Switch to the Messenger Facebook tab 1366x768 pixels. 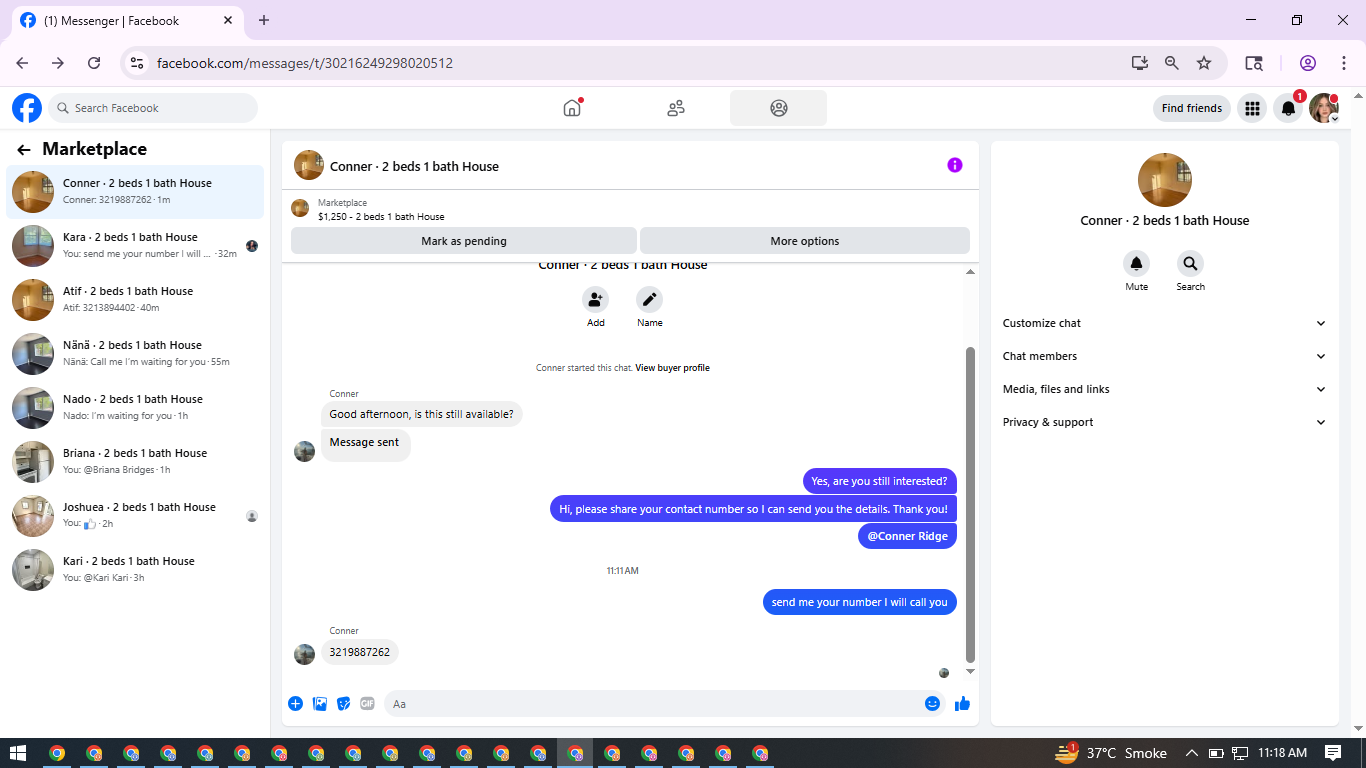pos(125,20)
